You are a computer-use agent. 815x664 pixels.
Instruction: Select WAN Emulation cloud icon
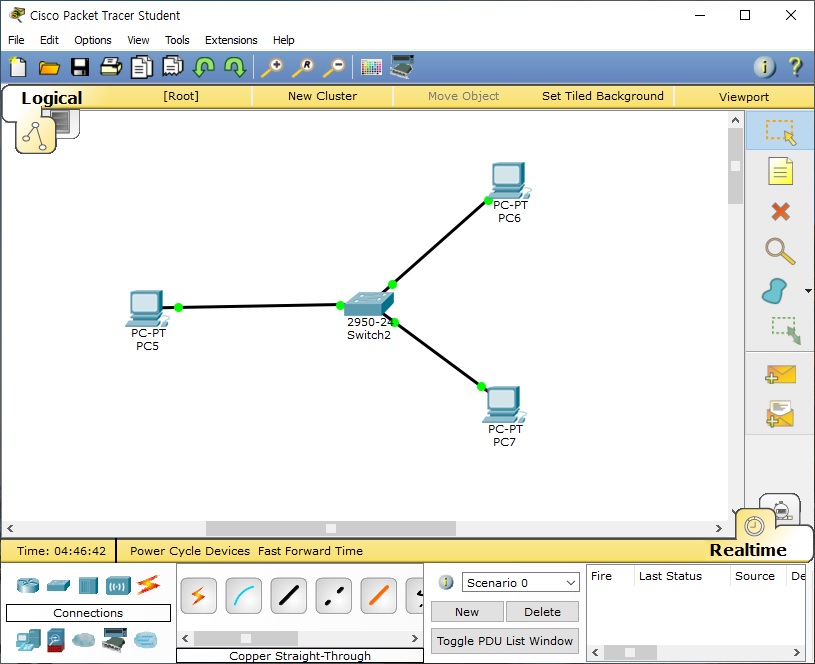click(83, 640)
